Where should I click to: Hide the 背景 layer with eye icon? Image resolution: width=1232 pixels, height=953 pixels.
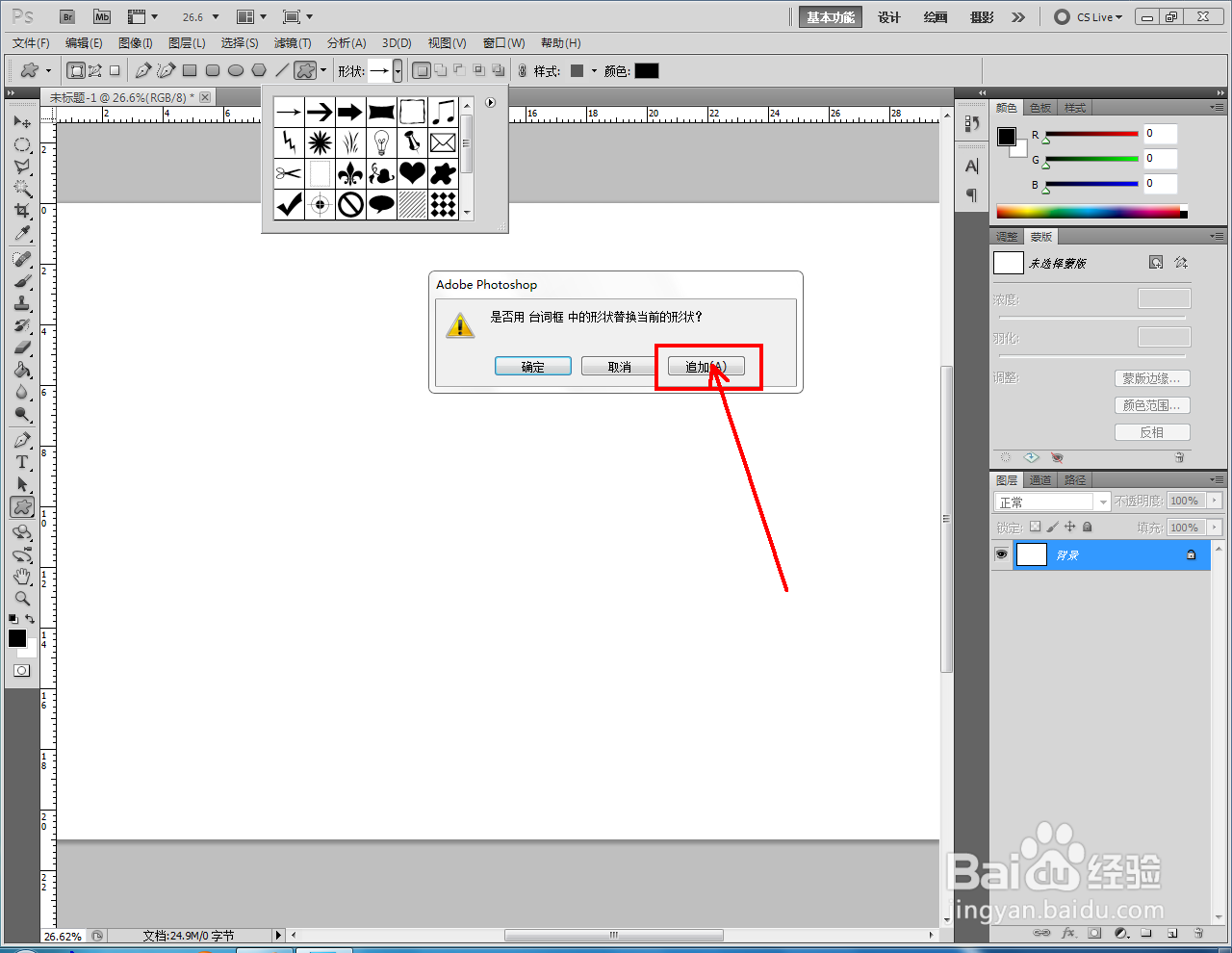point(1001,554)
